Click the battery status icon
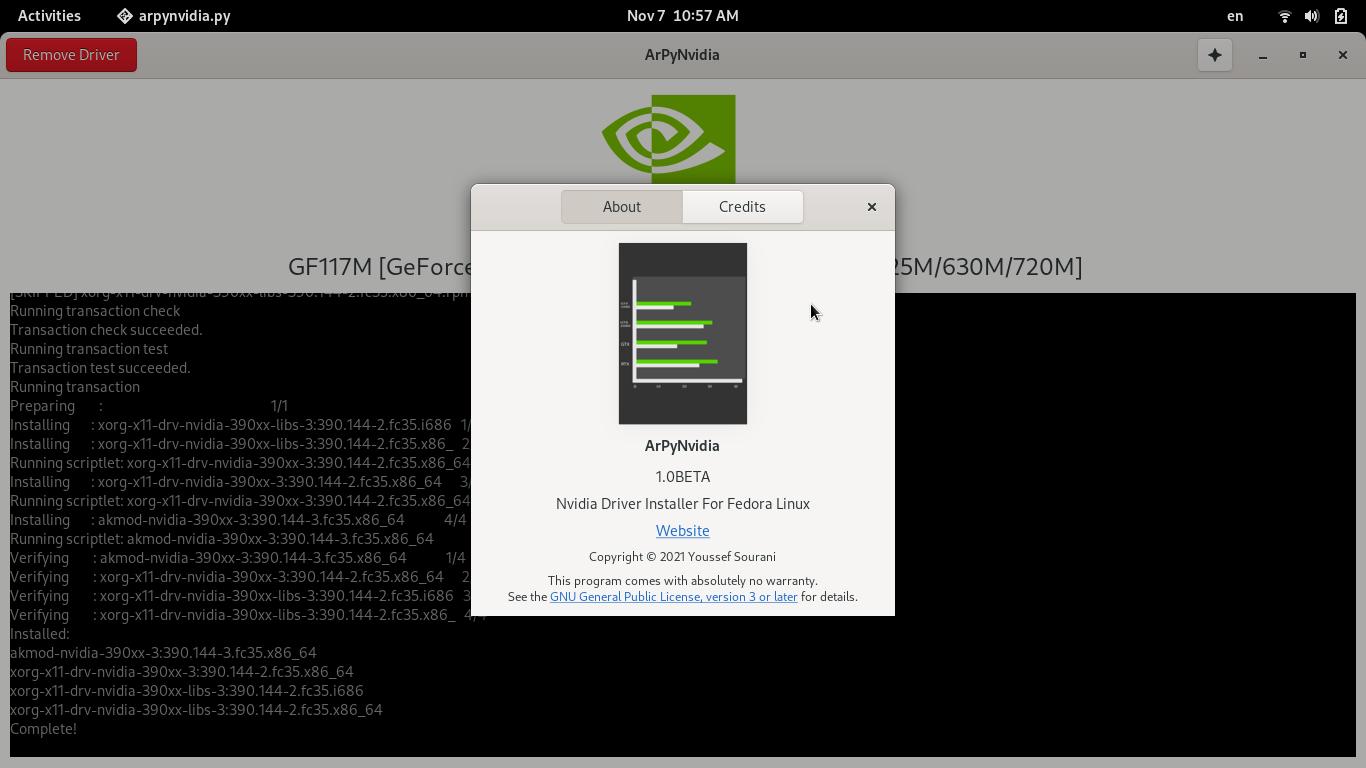 1341,16
